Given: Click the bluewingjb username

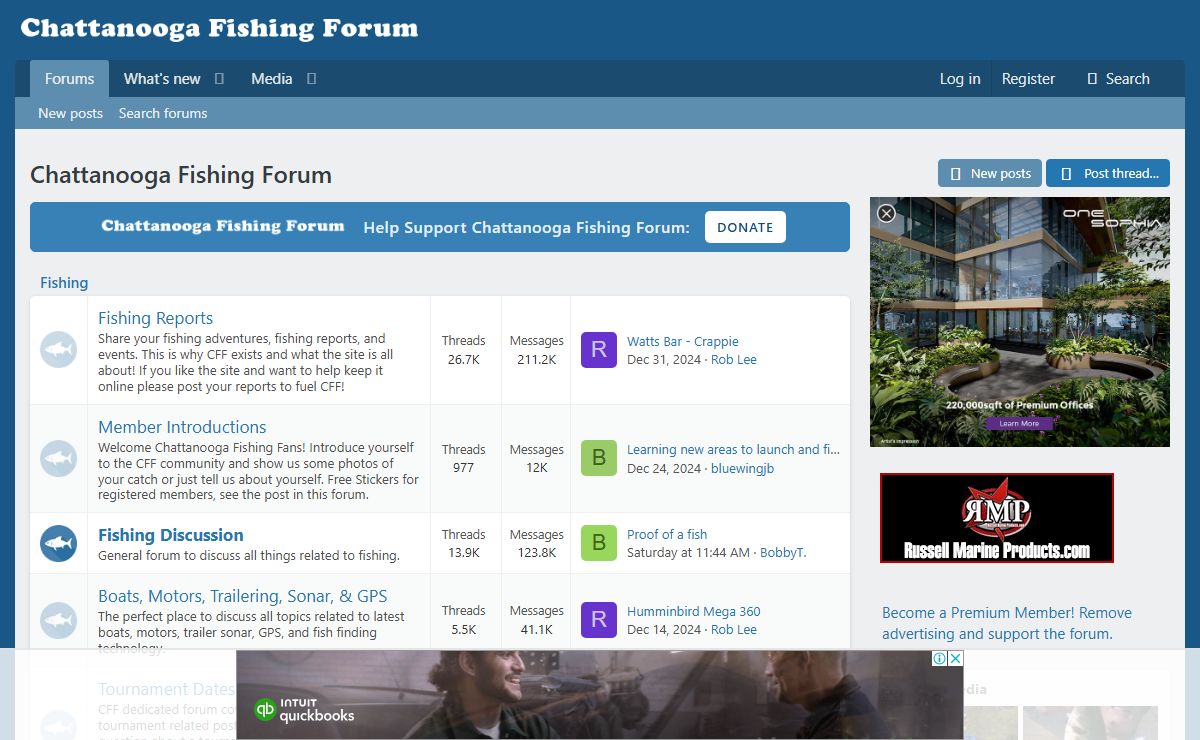Looking at the screenshot, I should pyautogui.click(x=742, y=468).
